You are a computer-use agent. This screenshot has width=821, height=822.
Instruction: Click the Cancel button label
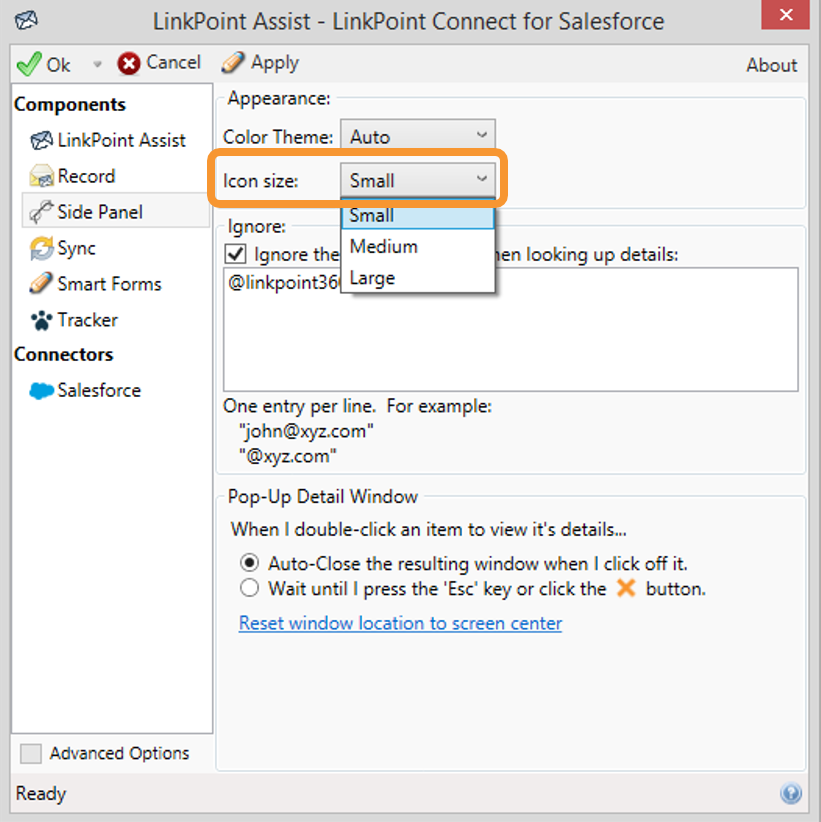pyautogui.click(x=174, y=62)
